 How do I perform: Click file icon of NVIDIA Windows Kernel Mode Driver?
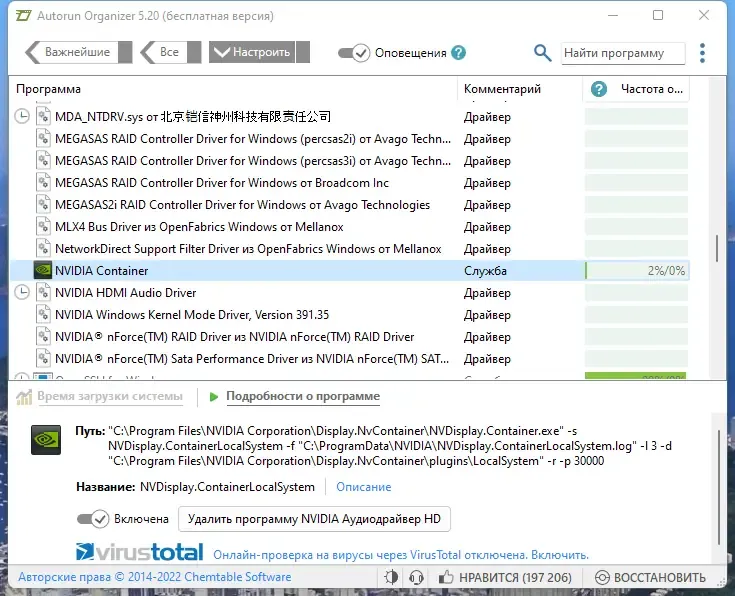[x=43, y=315]
